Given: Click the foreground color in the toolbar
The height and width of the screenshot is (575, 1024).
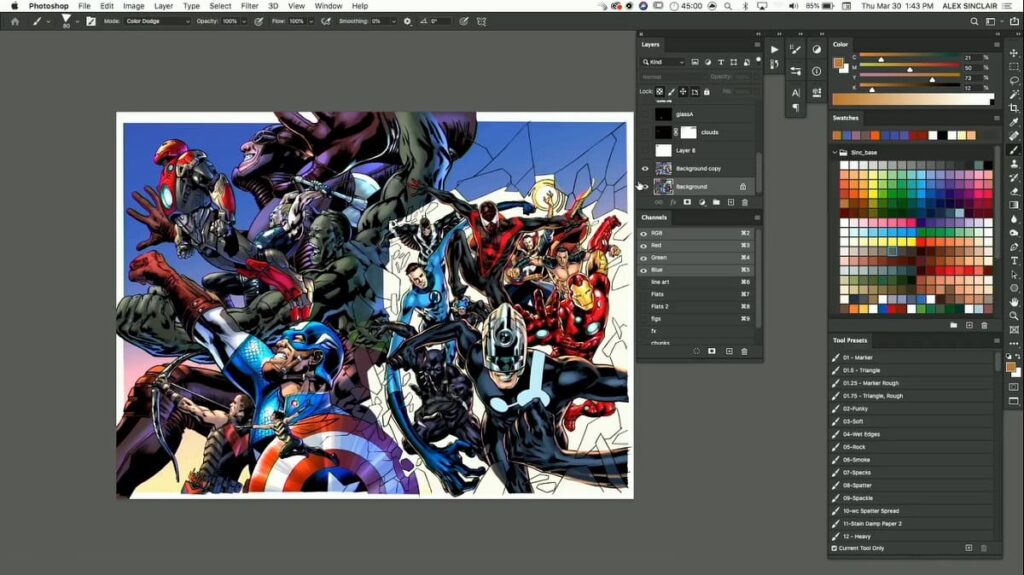Looking at the screenshot, I should (1011, 367).
